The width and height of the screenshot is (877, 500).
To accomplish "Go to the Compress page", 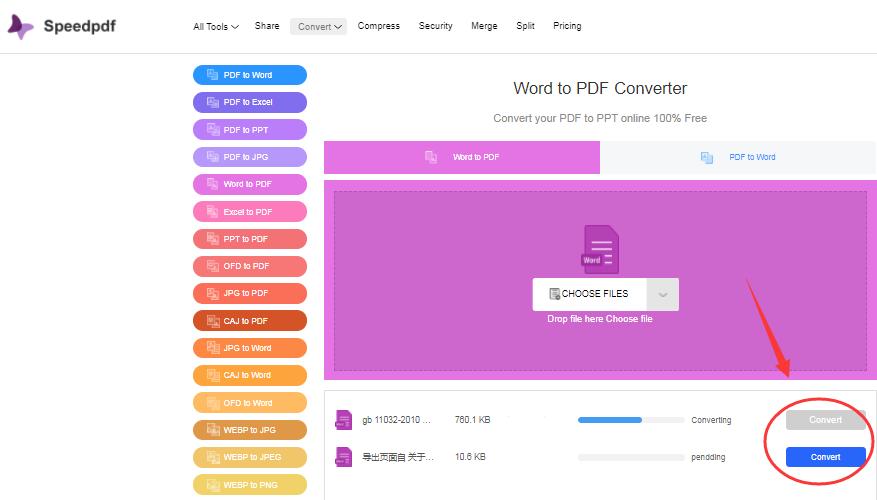I will point(379,26).
